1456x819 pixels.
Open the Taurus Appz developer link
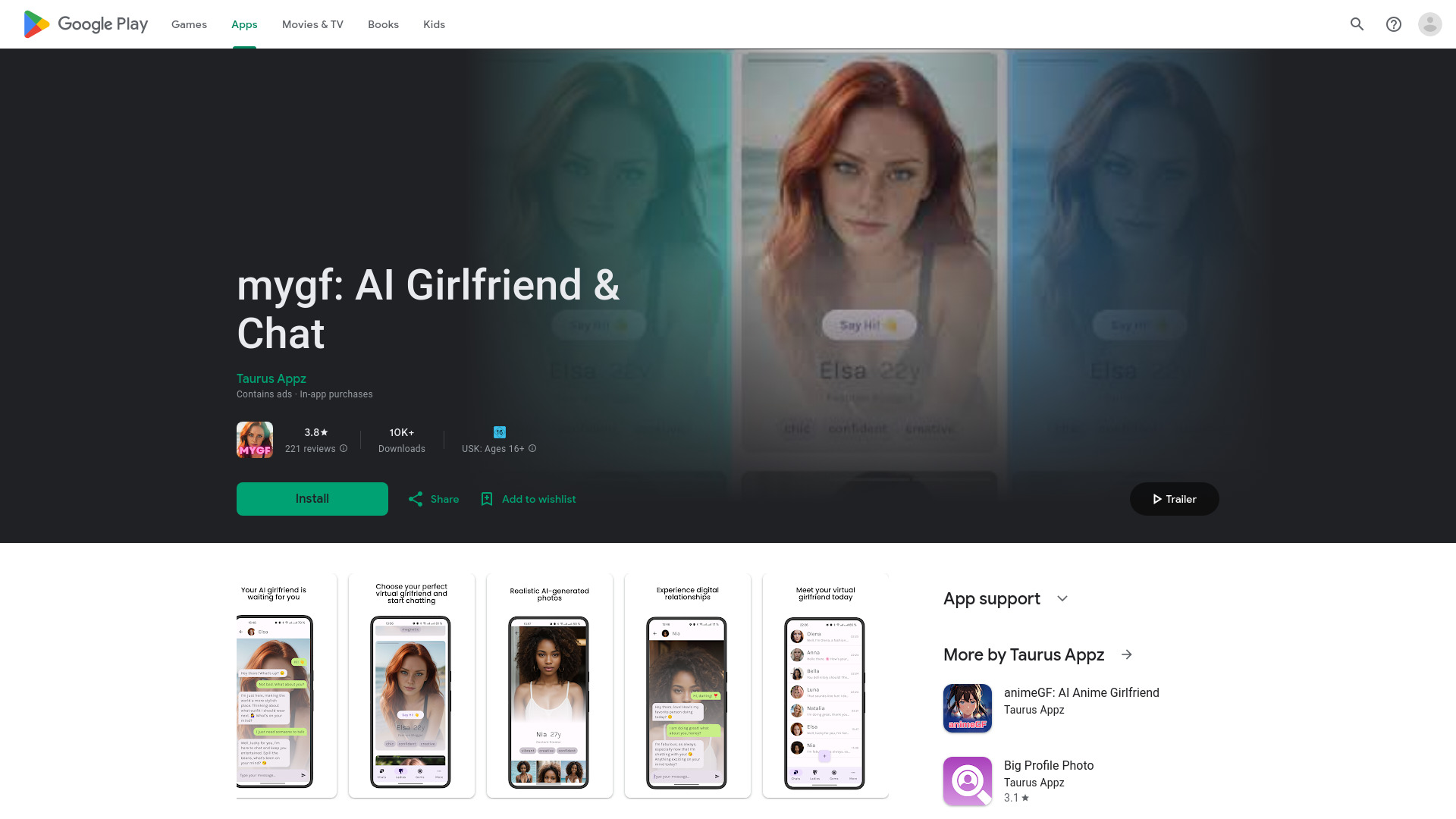[271, 379]
